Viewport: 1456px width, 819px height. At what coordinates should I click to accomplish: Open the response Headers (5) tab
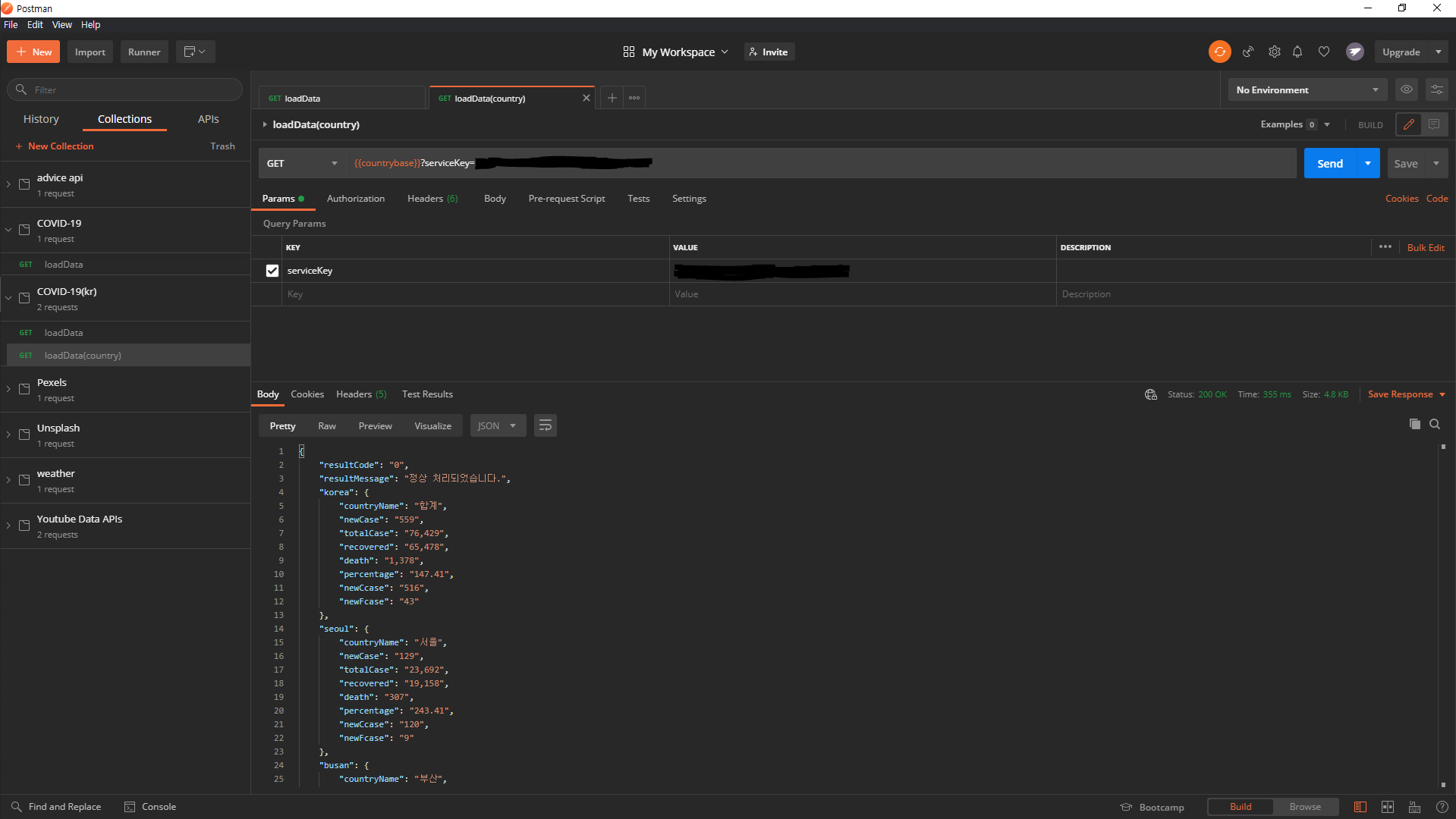point(361,394)
